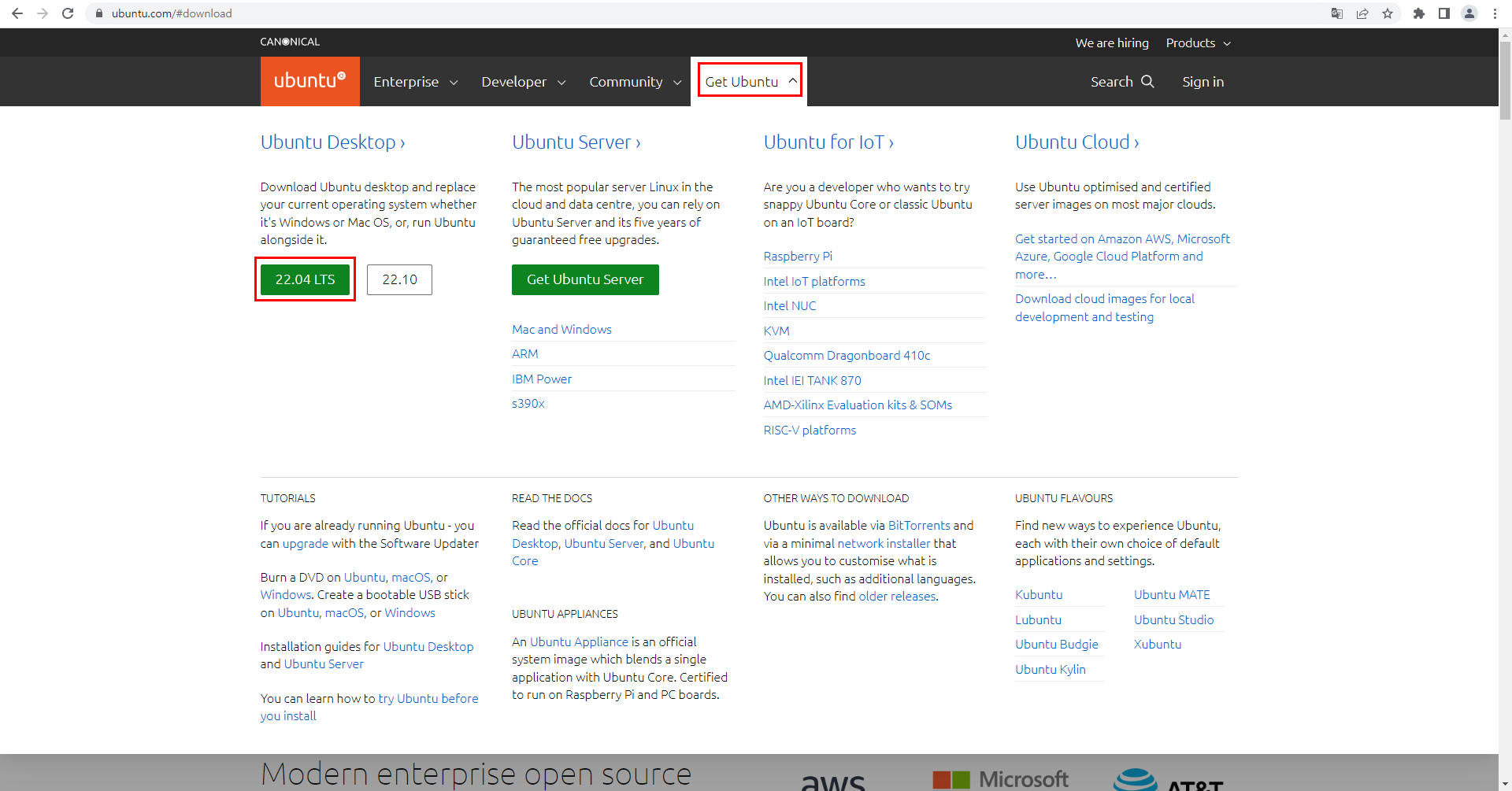Screen dimensions: 1512x791
Task: Click the share page icon
Action: click(x=1362, y=13)
